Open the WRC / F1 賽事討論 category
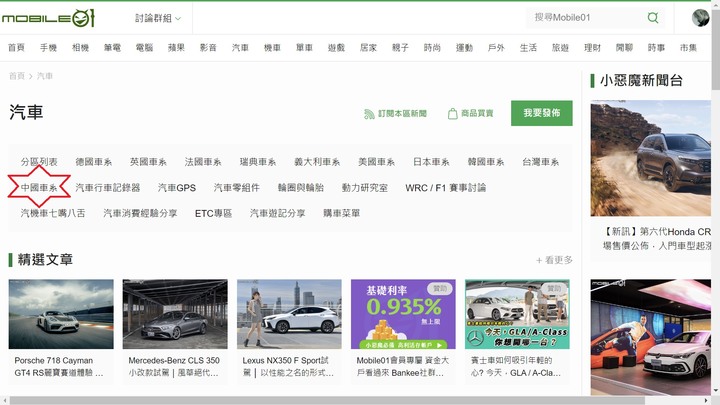 point(445,188)
